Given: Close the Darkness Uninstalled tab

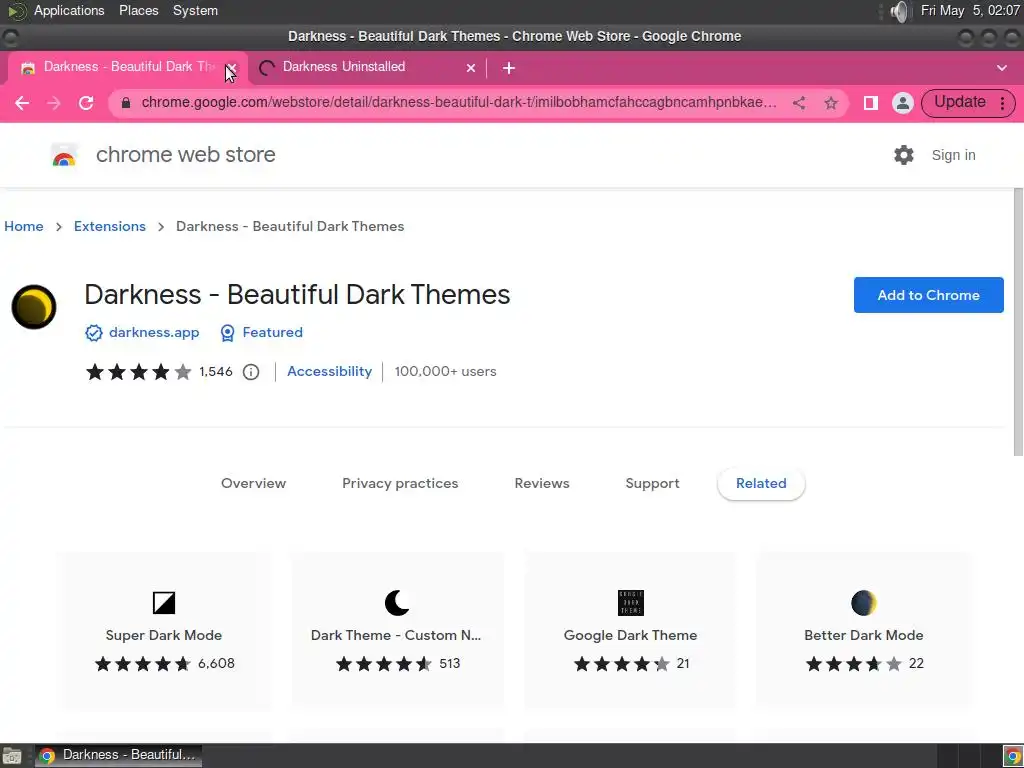Looking at the screenshot, I should tap(471, 68).
